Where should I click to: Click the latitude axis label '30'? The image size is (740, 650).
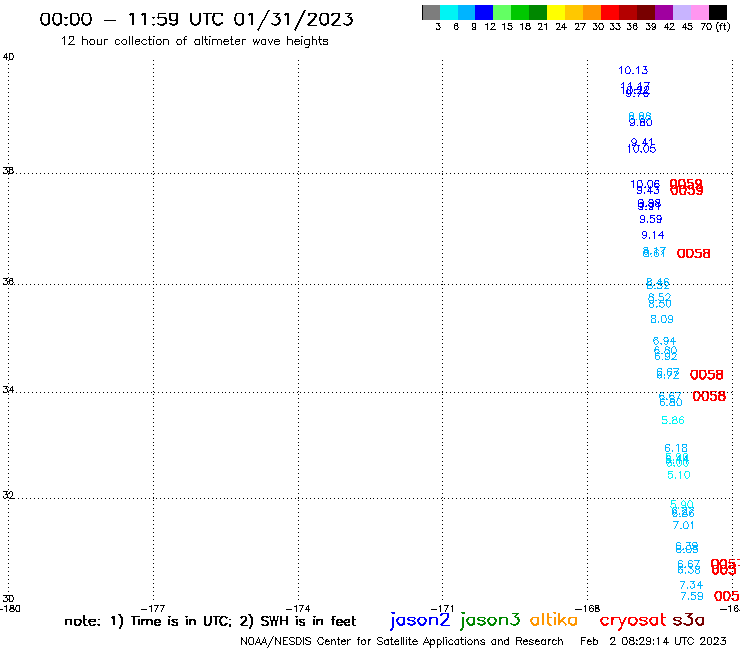tap(8, 599)
